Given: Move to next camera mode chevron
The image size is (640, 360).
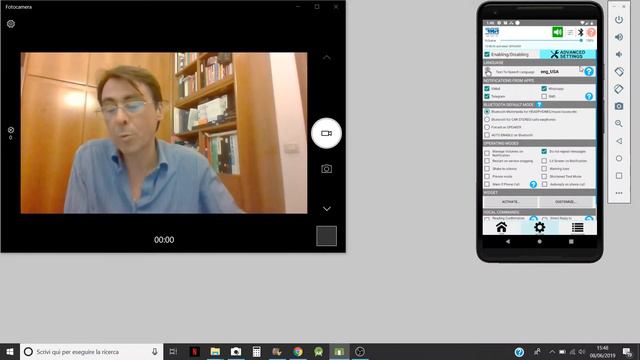Looking at the screenshot, I should (327, 209).
